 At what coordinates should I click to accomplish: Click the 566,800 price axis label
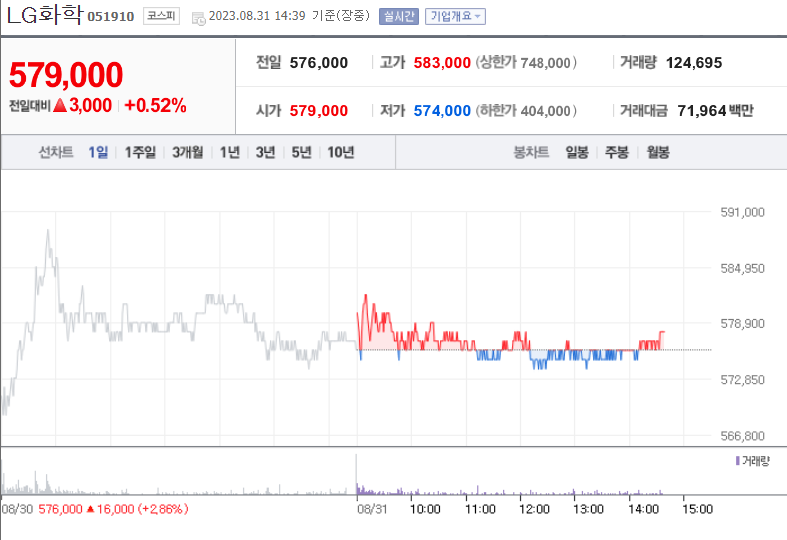(x=742, y=436)
